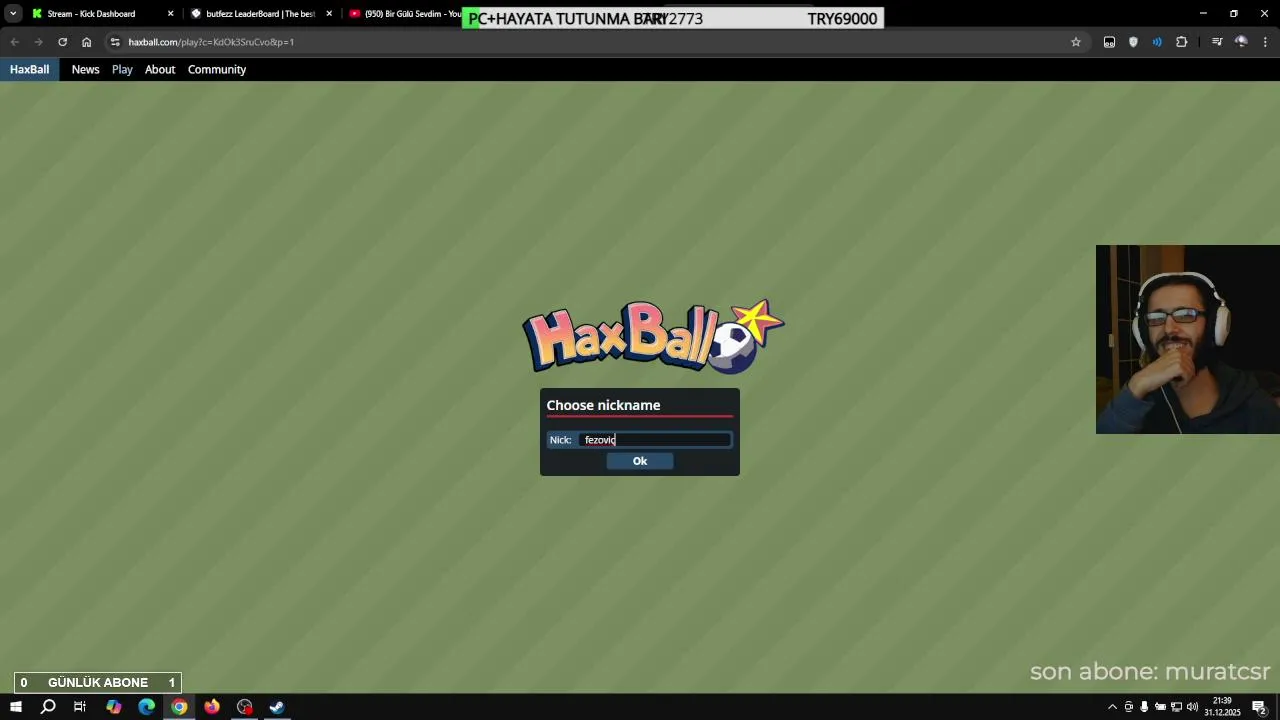1280x720 pixels.
Task: Click the Ok button in nickname dialog
Action: pos(640,461)
